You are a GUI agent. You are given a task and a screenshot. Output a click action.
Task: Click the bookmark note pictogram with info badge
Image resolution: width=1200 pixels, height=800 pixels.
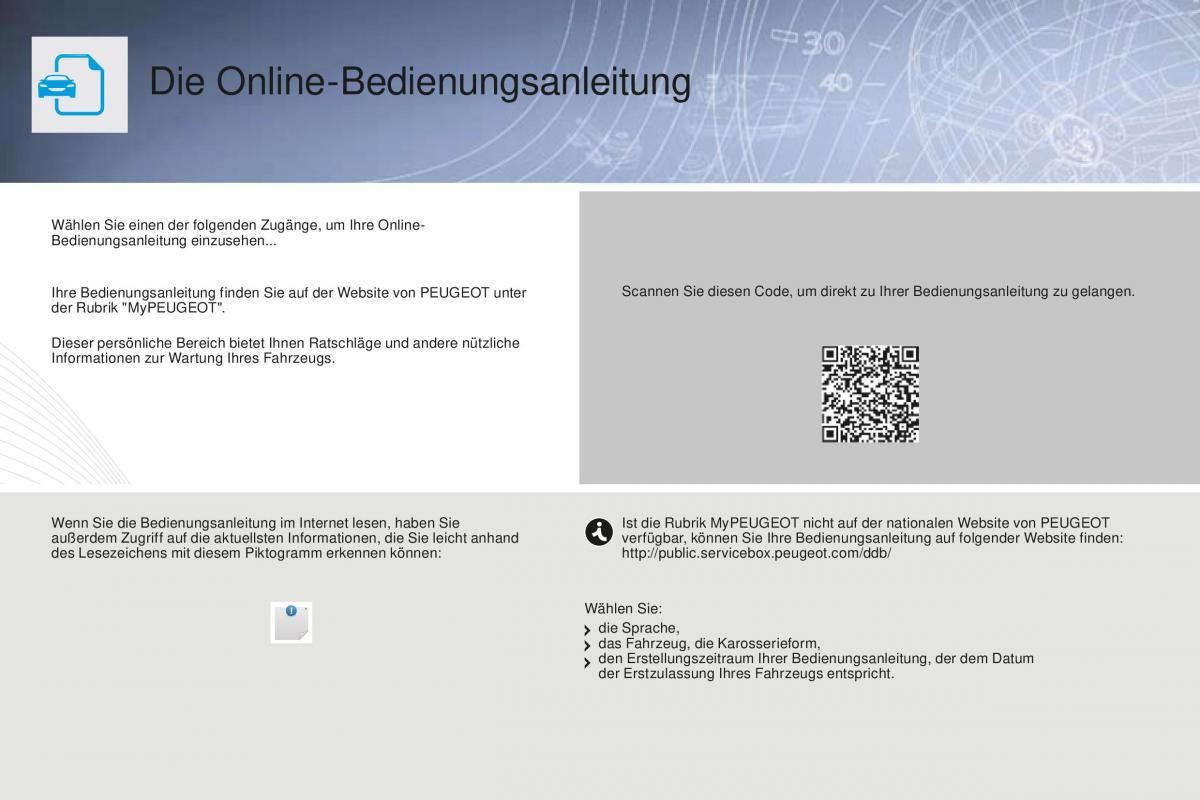pos(291,622)
